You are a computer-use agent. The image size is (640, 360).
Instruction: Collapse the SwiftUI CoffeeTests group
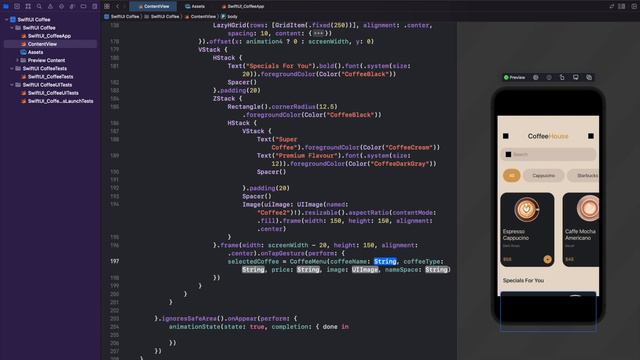pos(12,69)
